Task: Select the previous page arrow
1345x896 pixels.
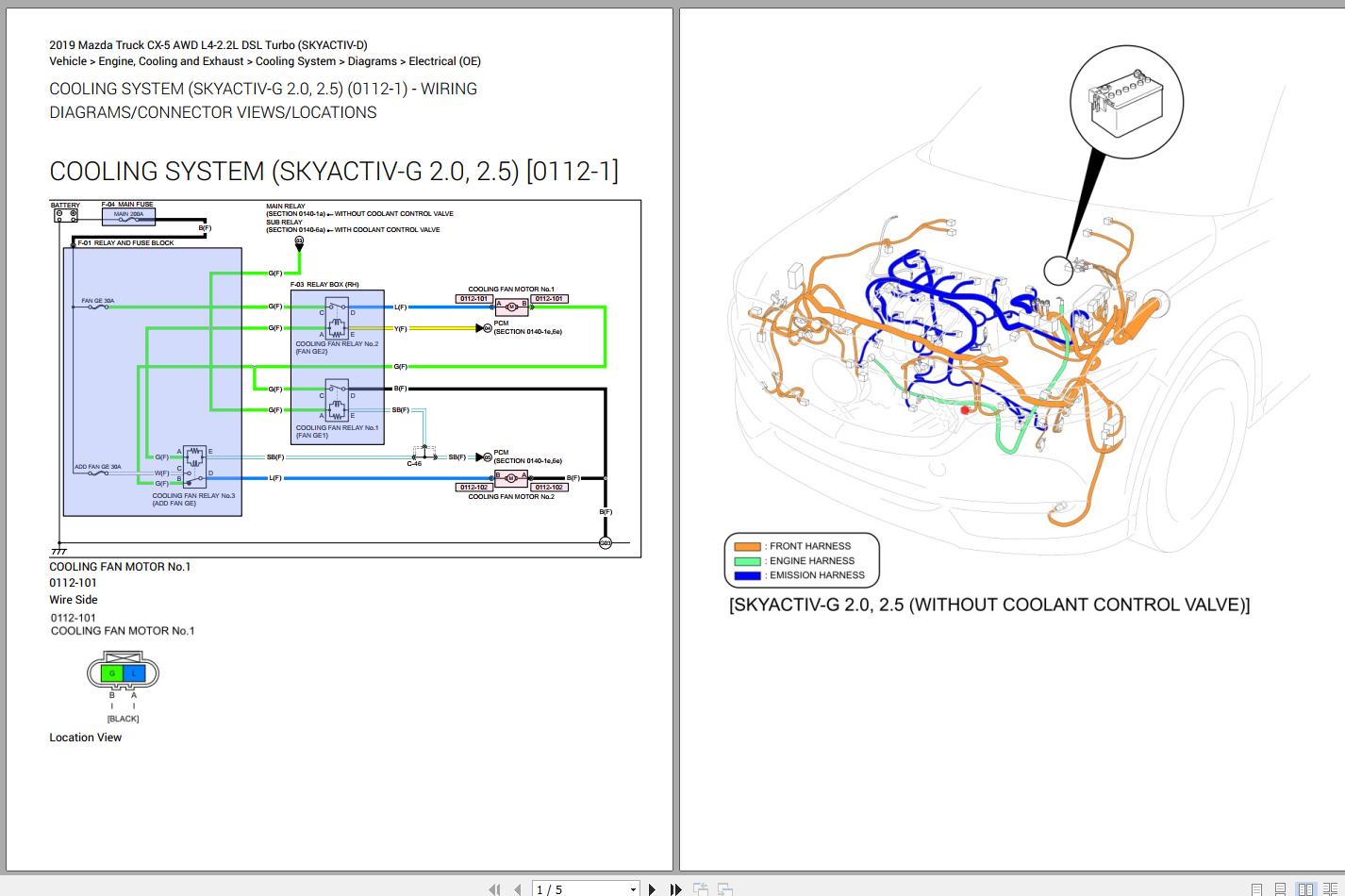Action: tap(517, 888)
